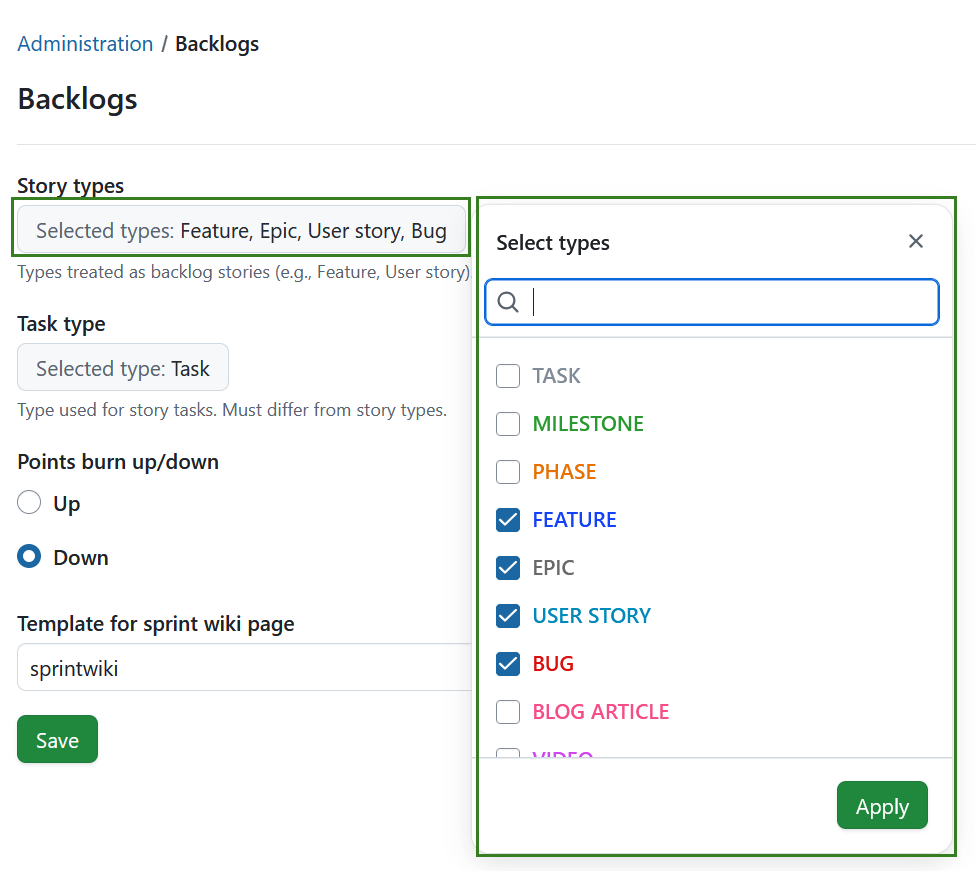Open the Task type selector
The image size is (976, 871).
point(122,367)
